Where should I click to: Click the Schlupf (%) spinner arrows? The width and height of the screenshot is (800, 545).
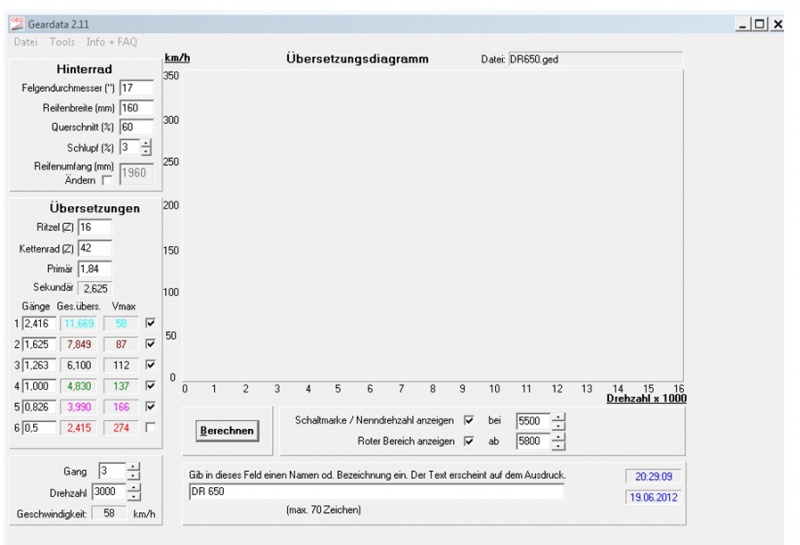pyautogui.click(x=146, y=147)
